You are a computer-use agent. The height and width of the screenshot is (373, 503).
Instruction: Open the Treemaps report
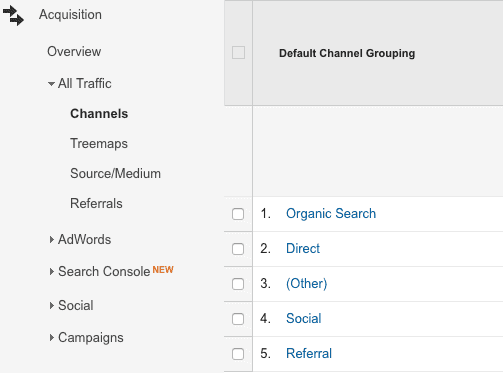(x=99, y=144)
